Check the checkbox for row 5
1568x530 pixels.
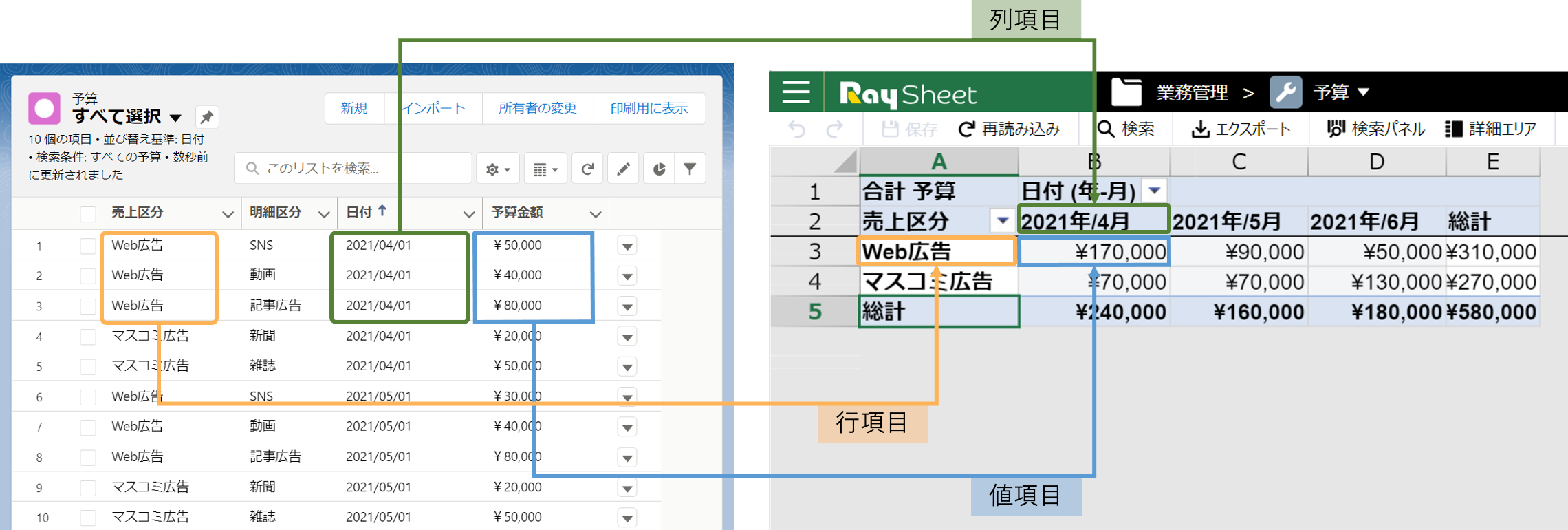[88, 366]
